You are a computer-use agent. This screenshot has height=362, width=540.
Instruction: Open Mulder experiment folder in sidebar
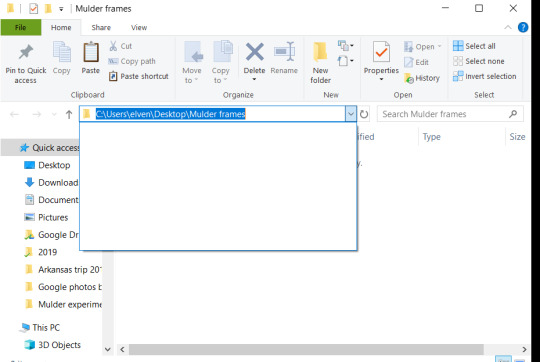63,304
